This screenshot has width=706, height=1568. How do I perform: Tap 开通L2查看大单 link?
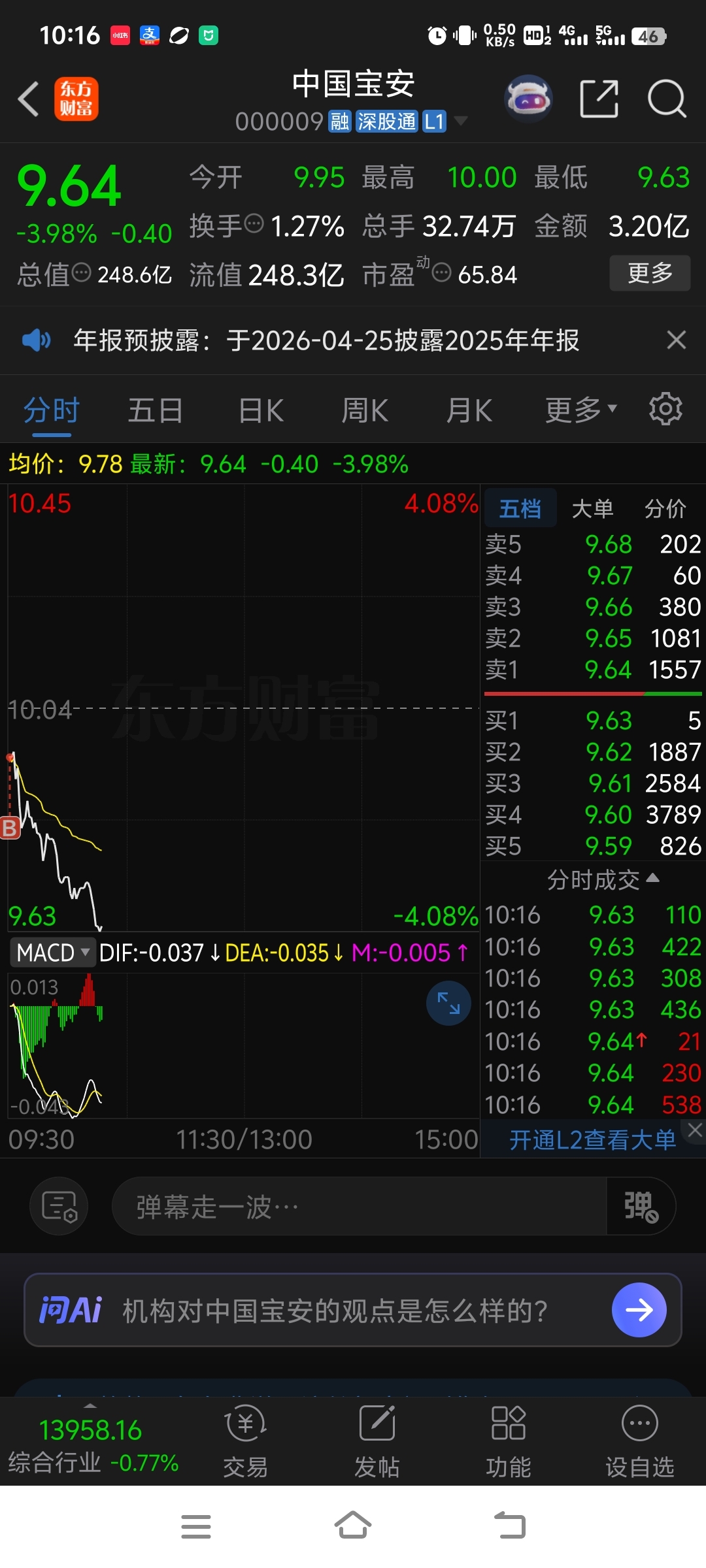coord(592,1139)
